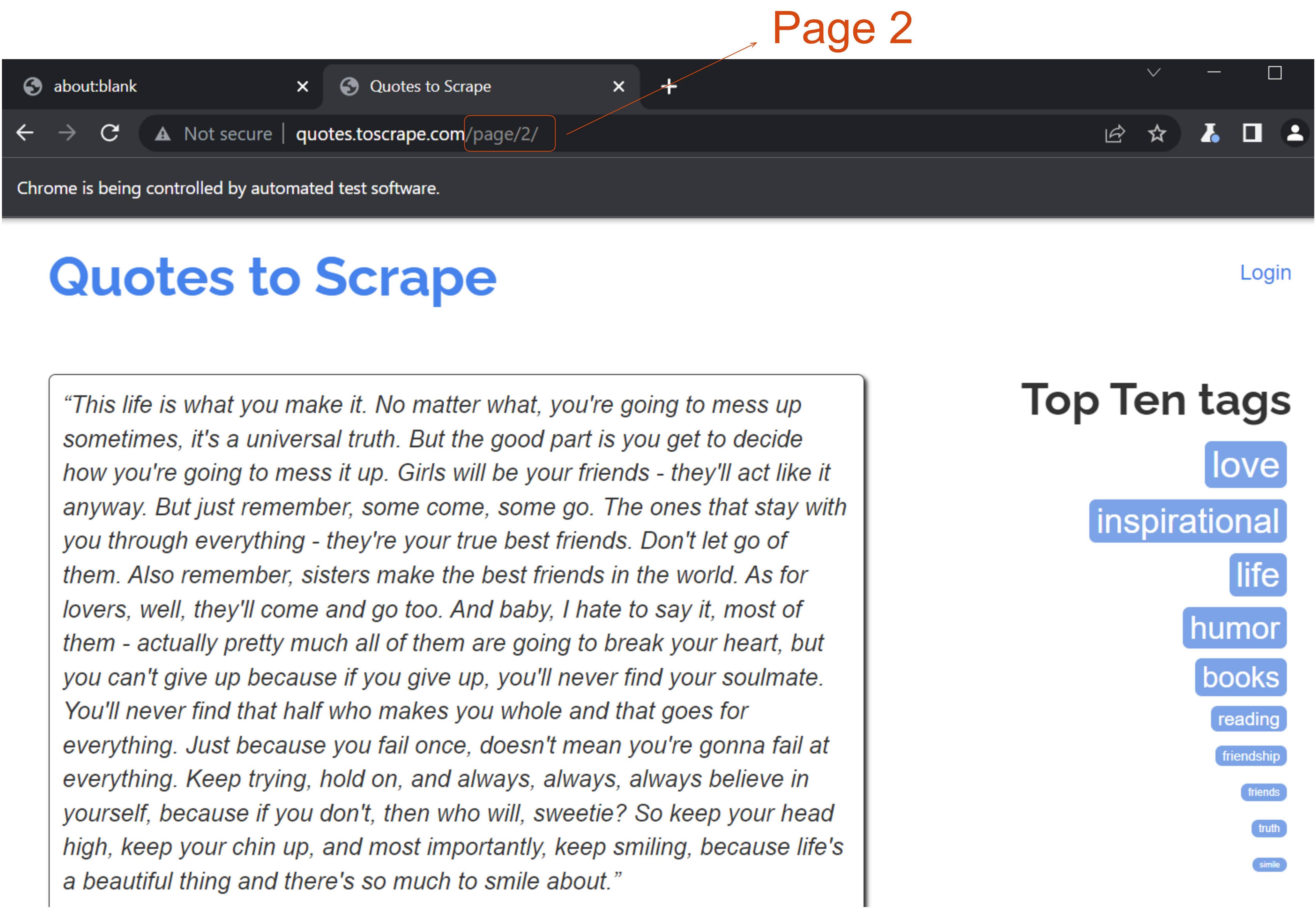Viewport: 1316px width, 909px height.
Task: Open the friendship tag
Action: (x=1251, y=756)
